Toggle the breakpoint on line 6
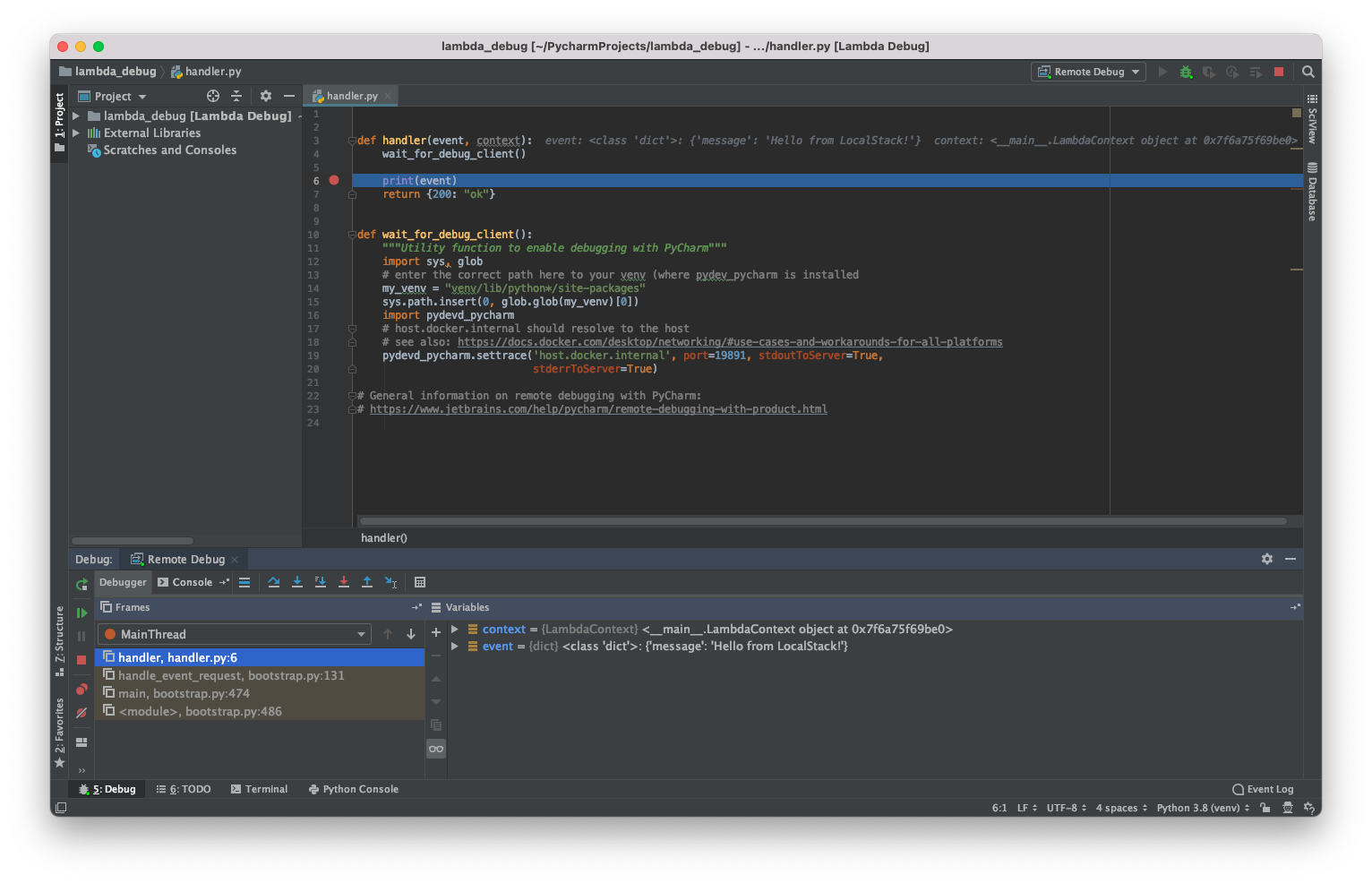Viewport: 1372px width, 883px height. point(334,180)
